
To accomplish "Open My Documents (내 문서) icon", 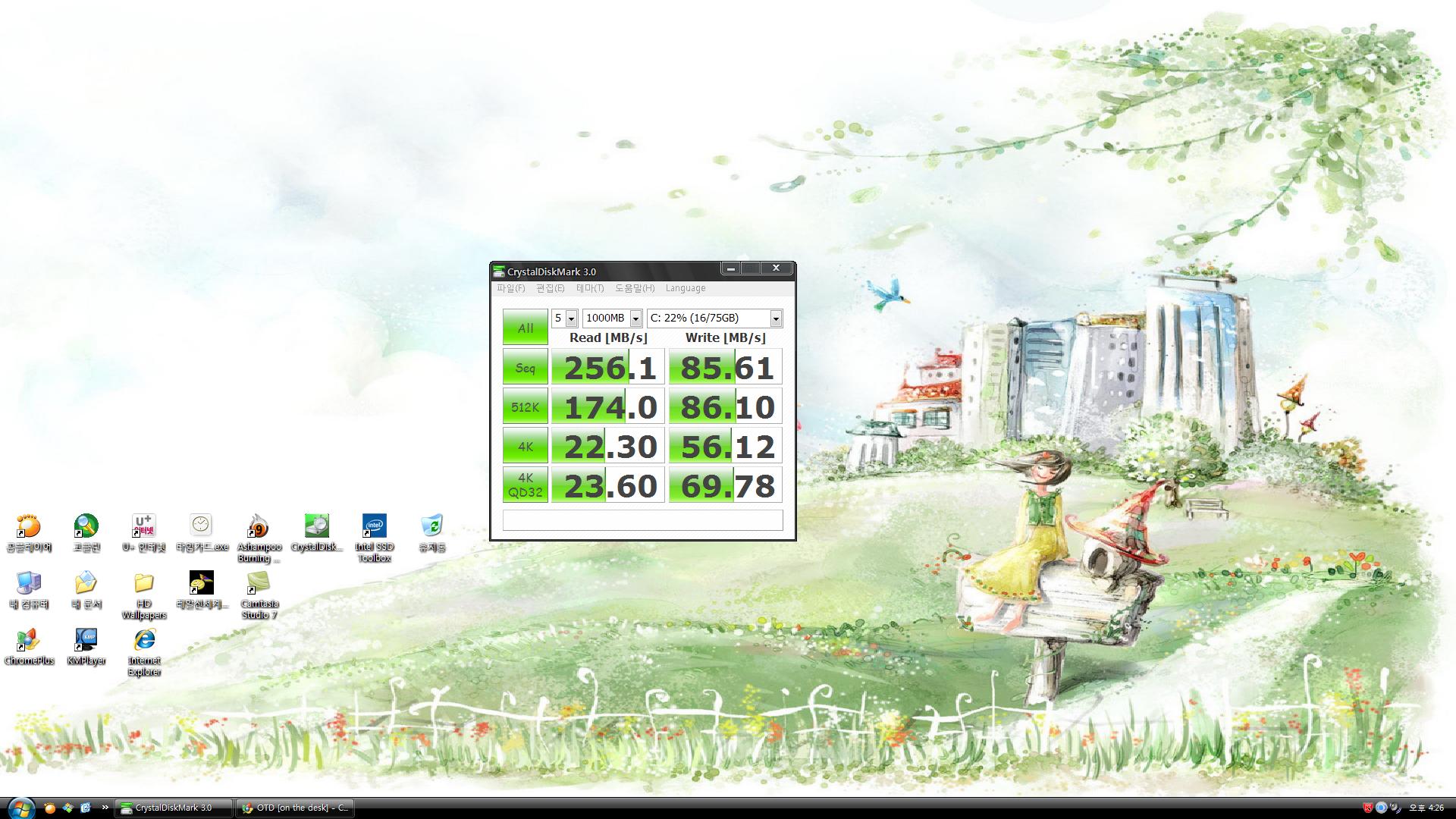I will tap(86, 590).
